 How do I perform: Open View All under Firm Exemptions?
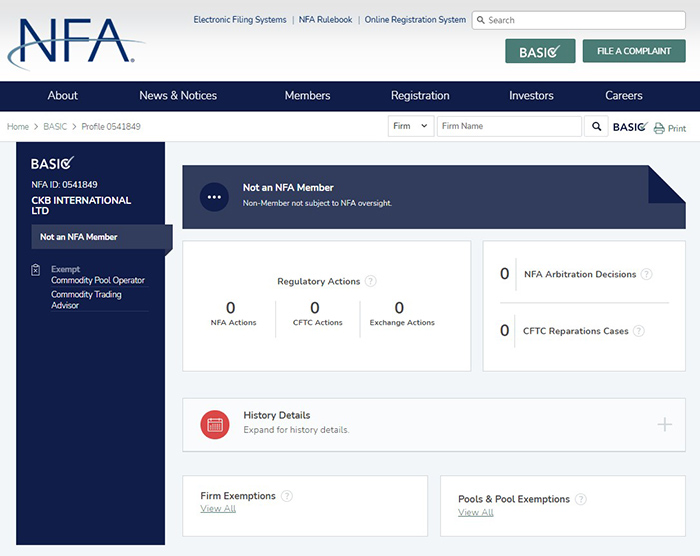click(x=218, y=509)
